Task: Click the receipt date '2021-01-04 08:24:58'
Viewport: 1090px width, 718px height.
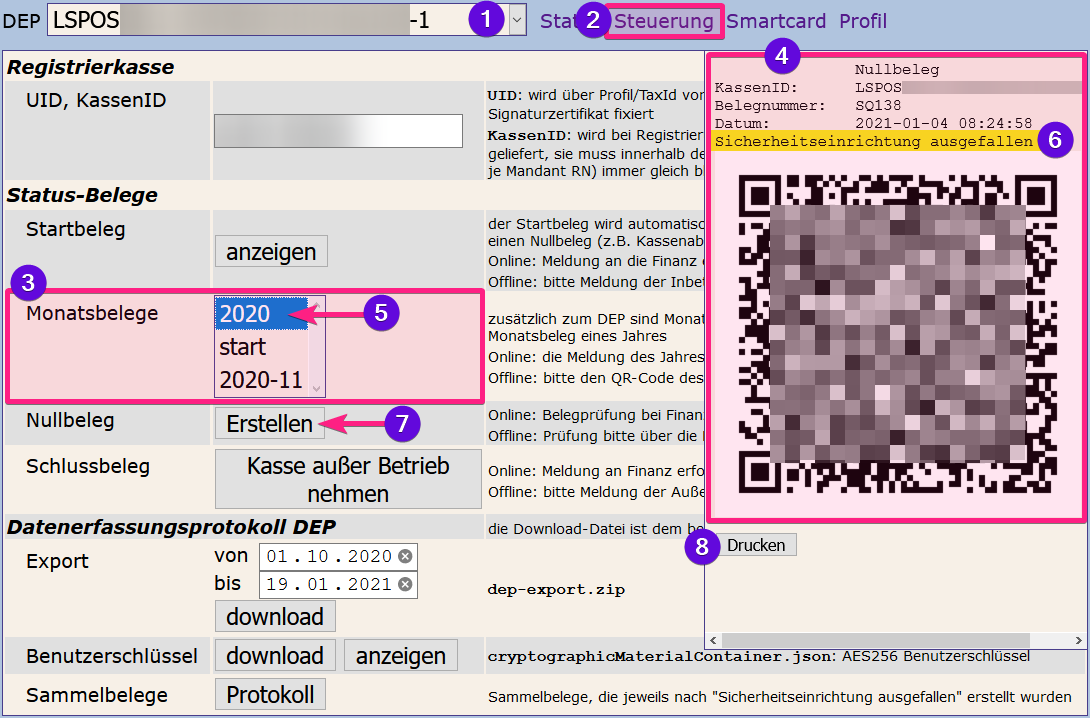Action: point(943,124)
